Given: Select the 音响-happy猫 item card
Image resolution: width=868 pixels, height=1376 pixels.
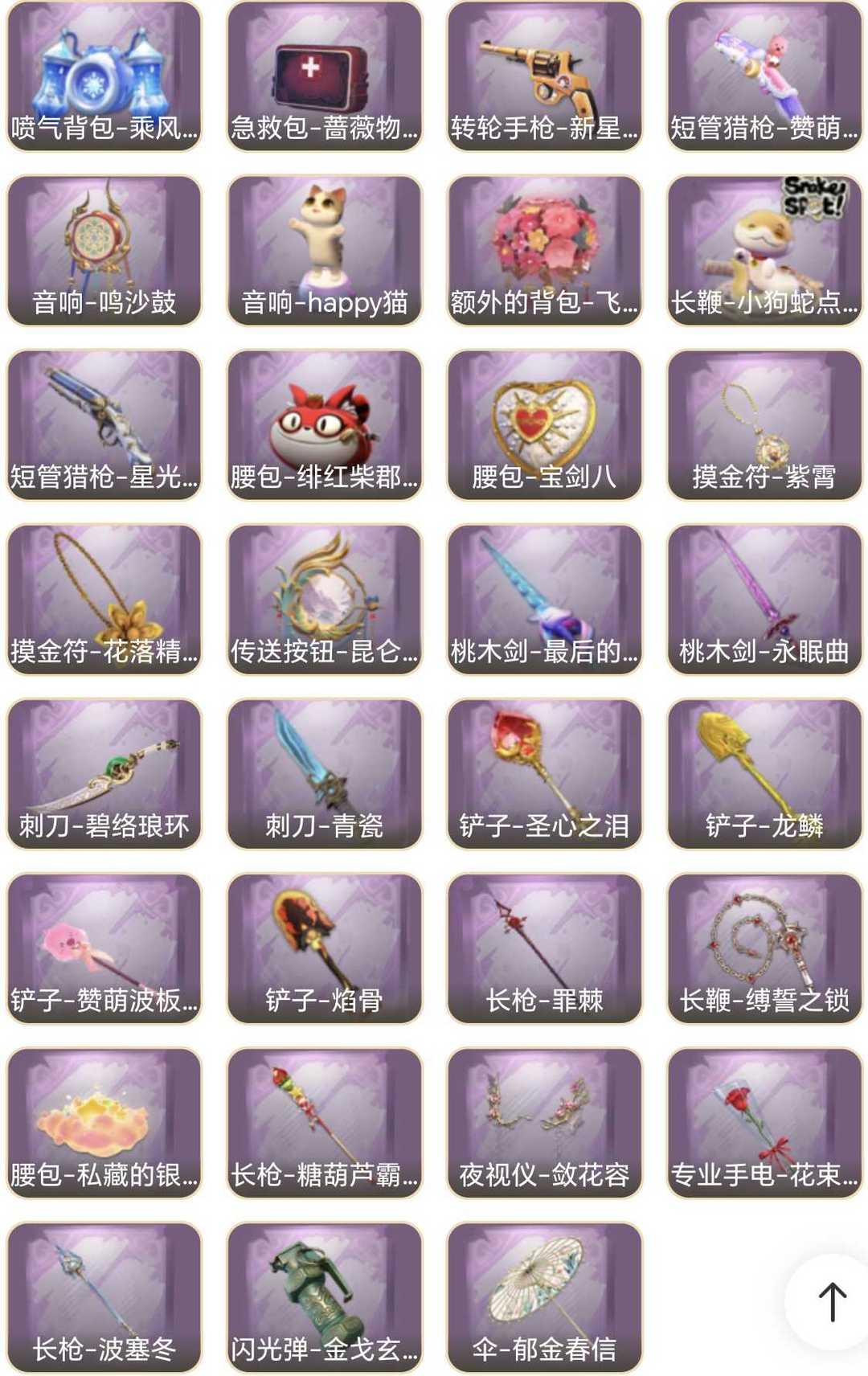Looking at the screenshot, I should coord(325,251).
